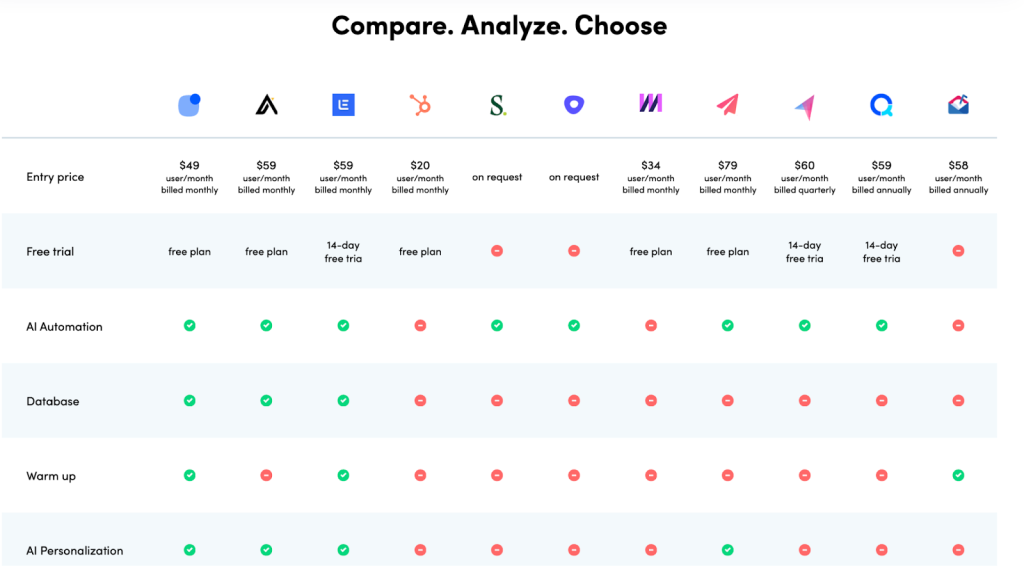Click AI Personalization green check under $79 plan
The height and width of the screenshot is (566, 1024).
(x=728, y=550)
